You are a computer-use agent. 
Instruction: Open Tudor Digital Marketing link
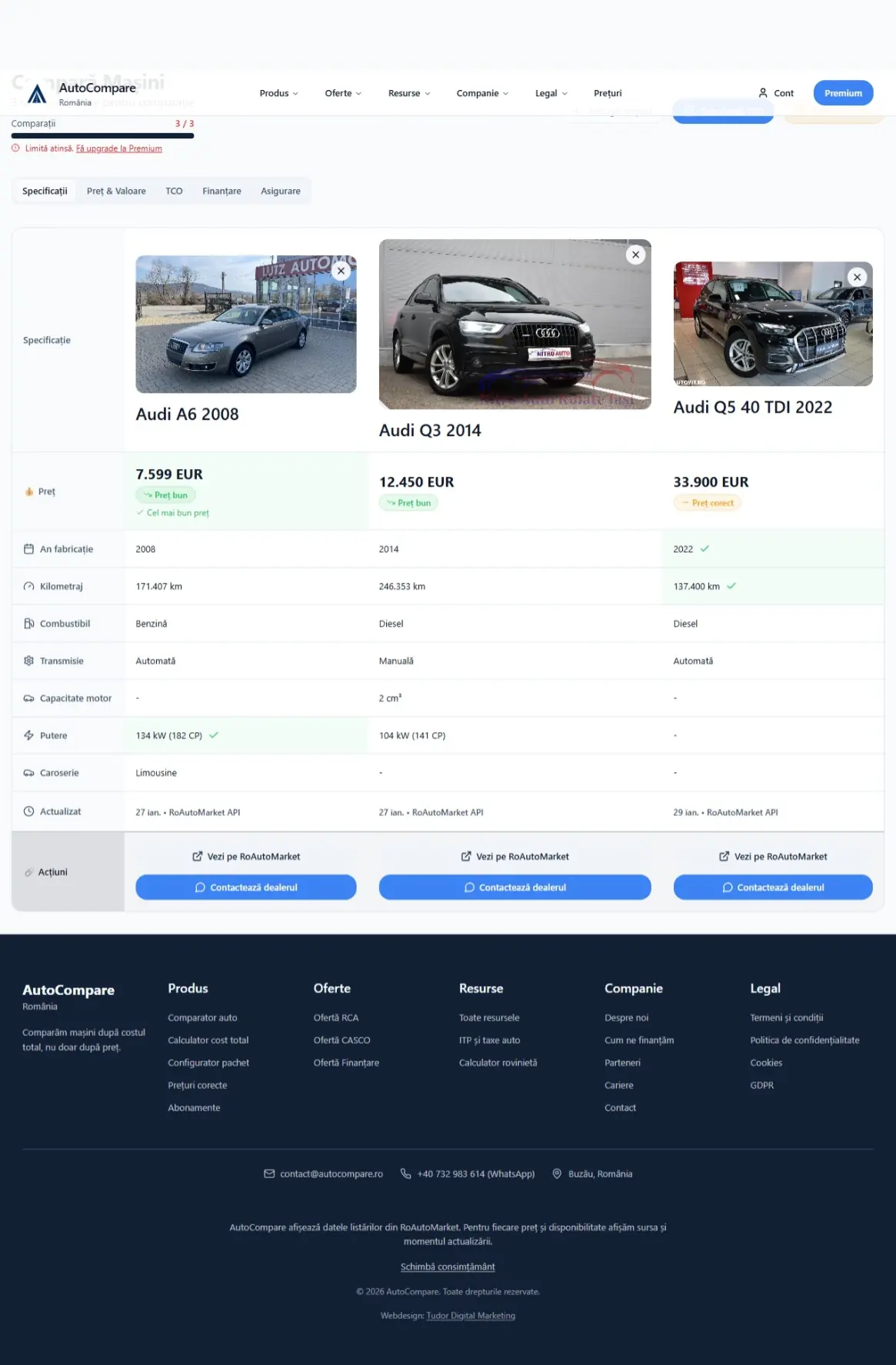471,1316
